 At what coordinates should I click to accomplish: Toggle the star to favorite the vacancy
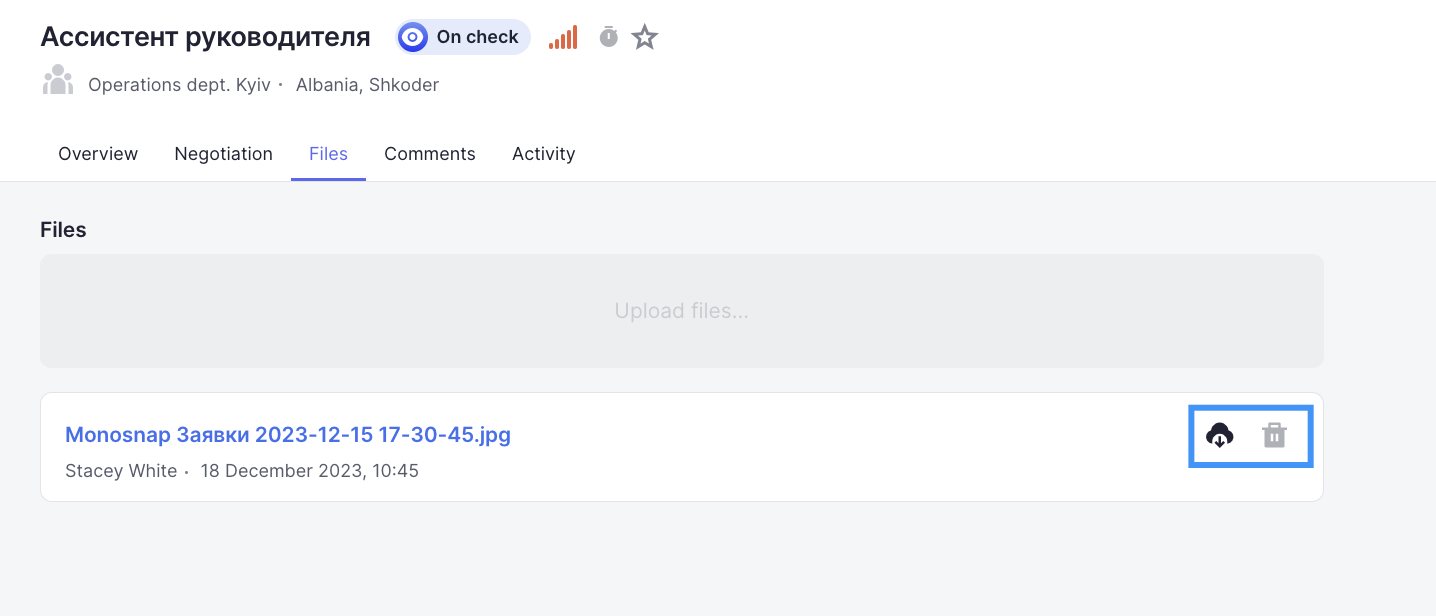point(644,36)
